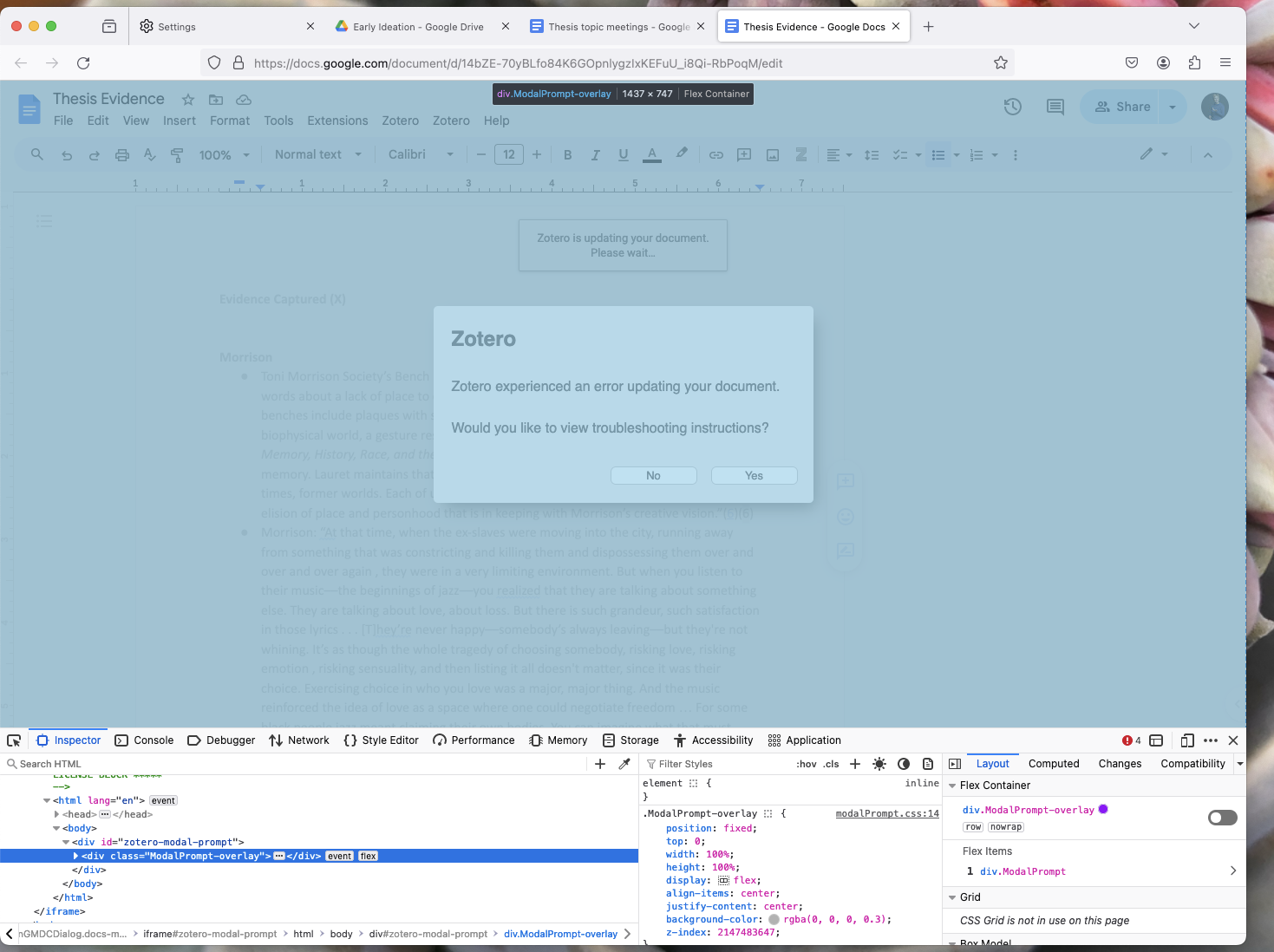Switch to Computed sidebar tab

[x=1054, y=764]
